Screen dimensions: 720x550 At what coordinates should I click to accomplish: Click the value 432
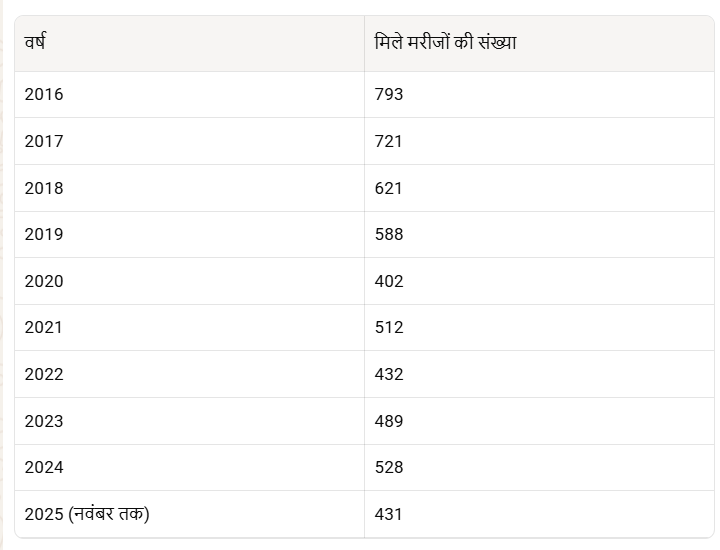click(x=389, y=374)
